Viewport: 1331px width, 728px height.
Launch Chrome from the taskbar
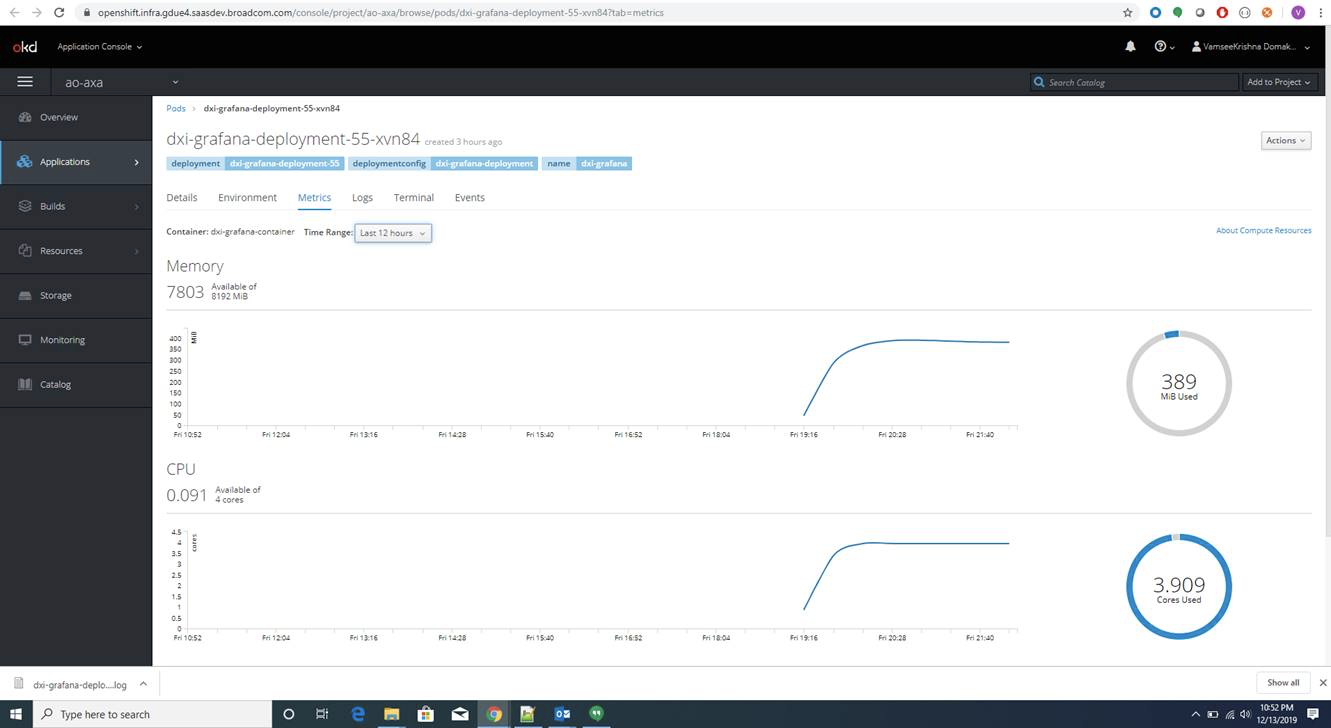point(493,714)
